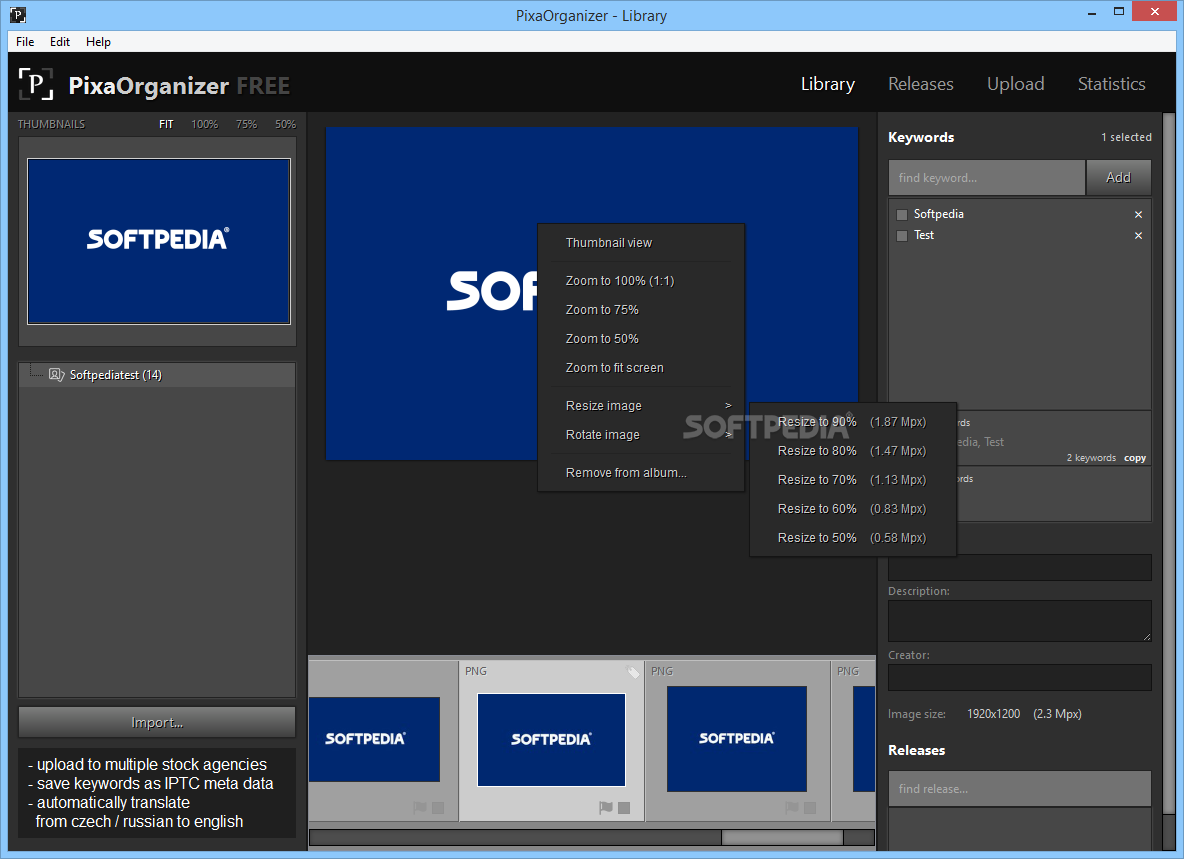Choose Zoom to 75%
This screenshot has width=1184, height=859.
tap(641, 309)
